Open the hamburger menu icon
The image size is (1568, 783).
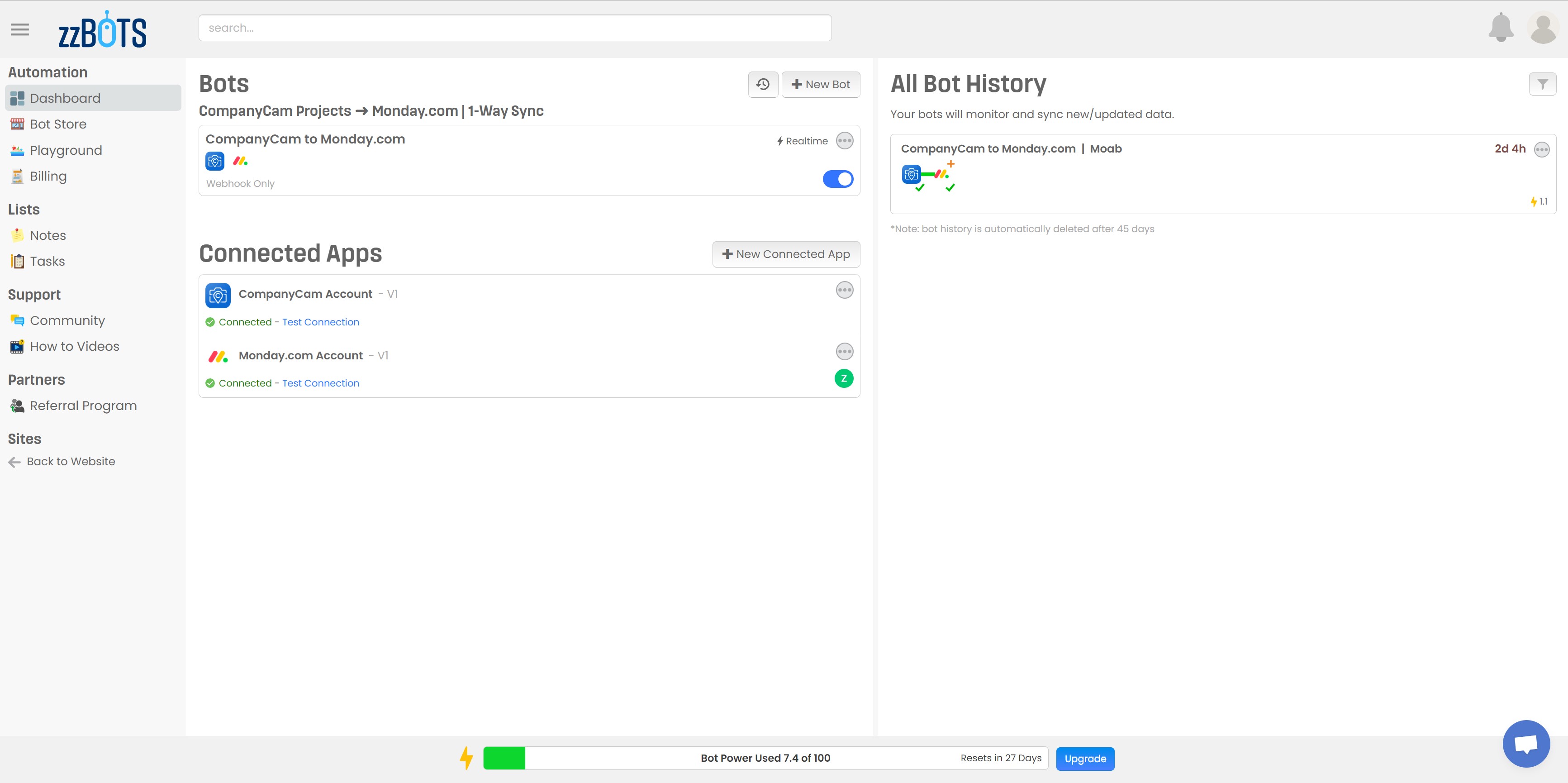20,29
